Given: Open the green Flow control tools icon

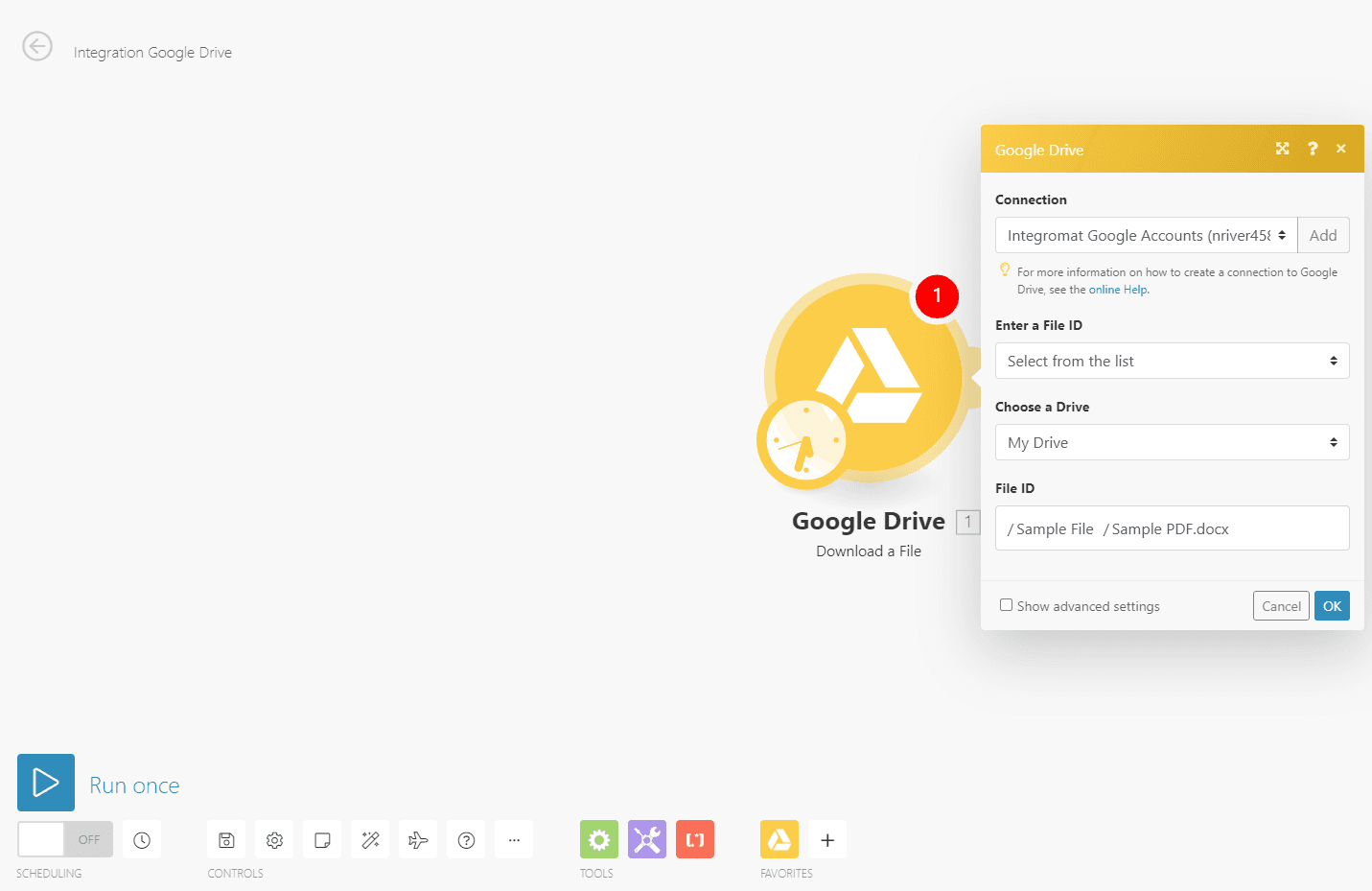Looking at the screenshot, I should click(x=599, y=840).
